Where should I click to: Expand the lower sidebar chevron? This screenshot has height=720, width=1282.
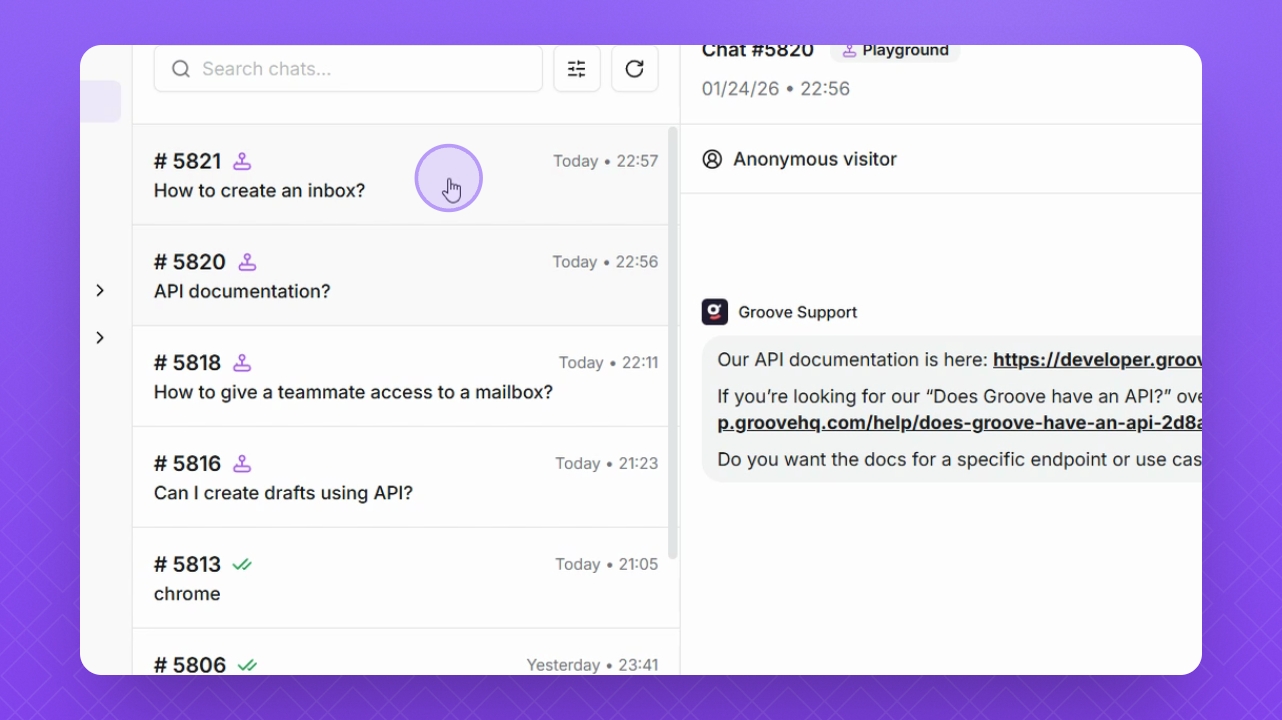pos(100,338)
